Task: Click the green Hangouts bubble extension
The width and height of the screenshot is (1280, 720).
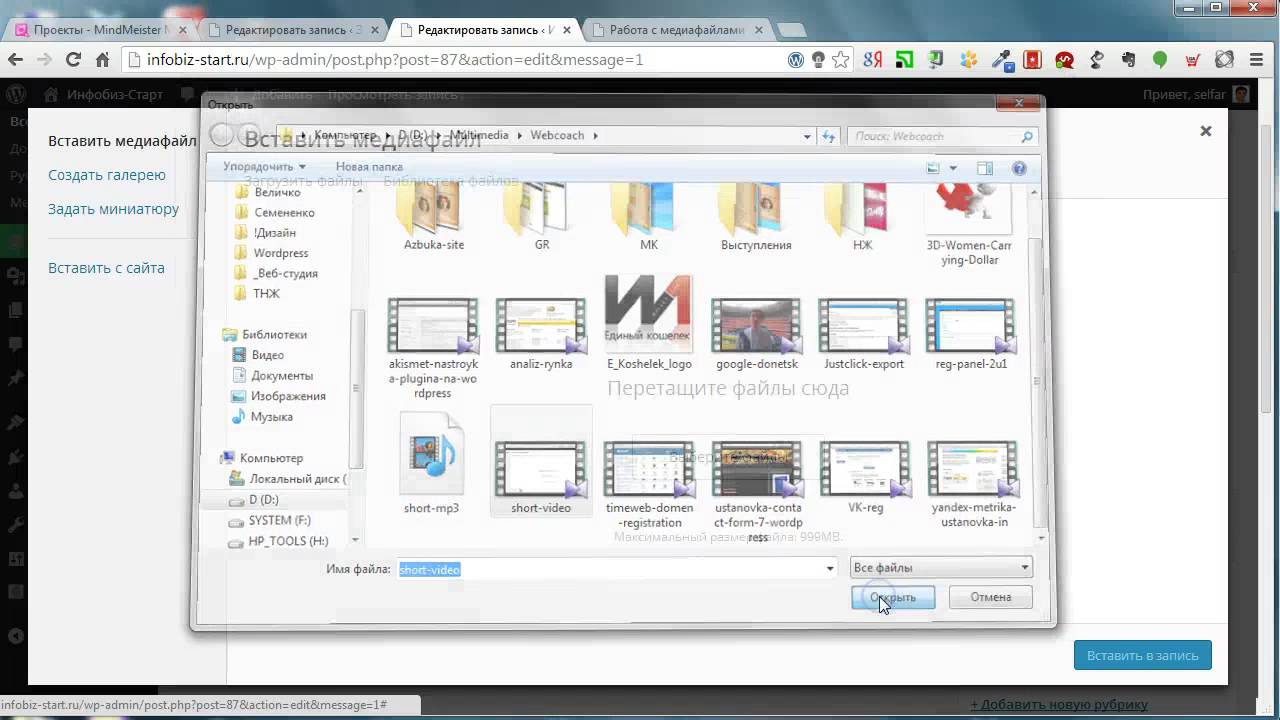Action: 1160,60
